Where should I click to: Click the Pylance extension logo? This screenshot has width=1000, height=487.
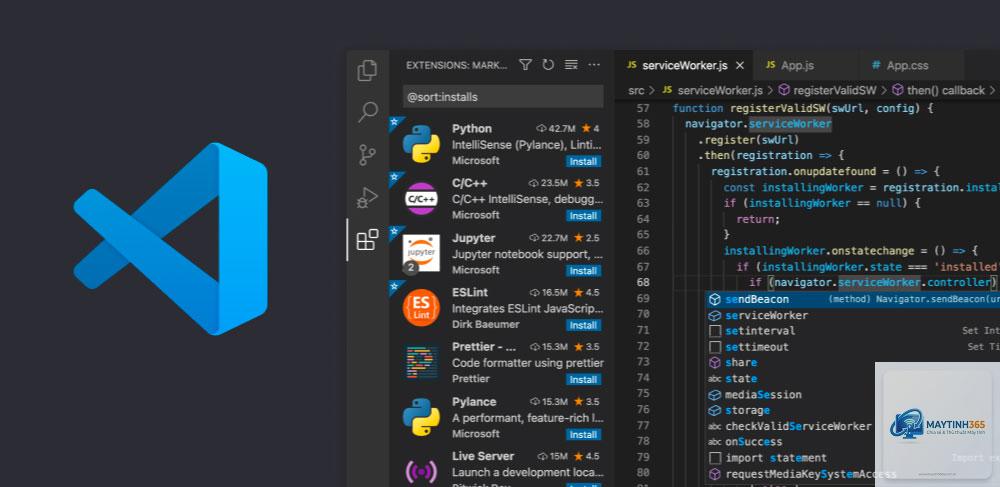[421, 418]
